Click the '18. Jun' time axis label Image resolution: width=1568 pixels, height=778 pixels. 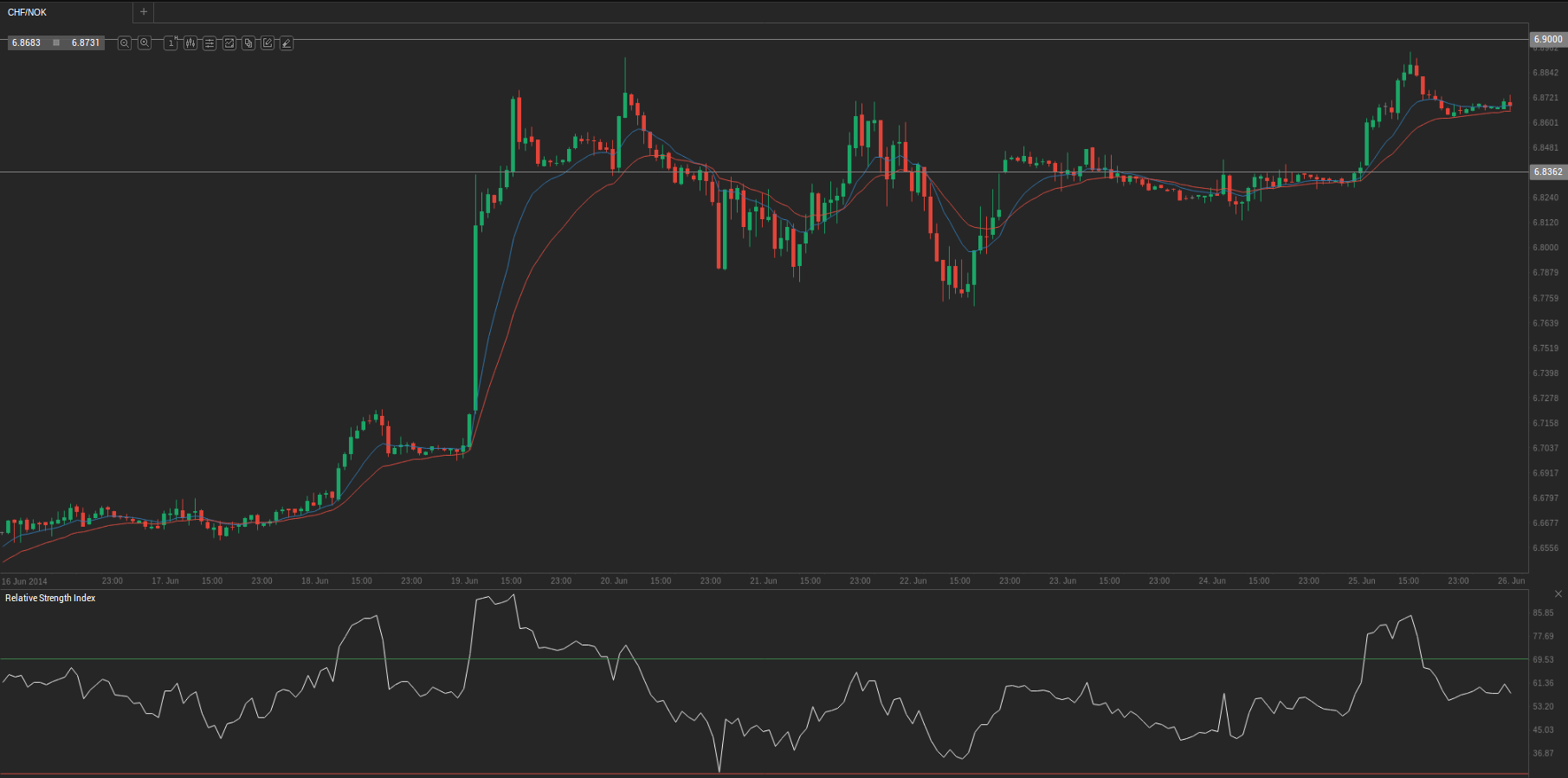click(x=314, y=580)
